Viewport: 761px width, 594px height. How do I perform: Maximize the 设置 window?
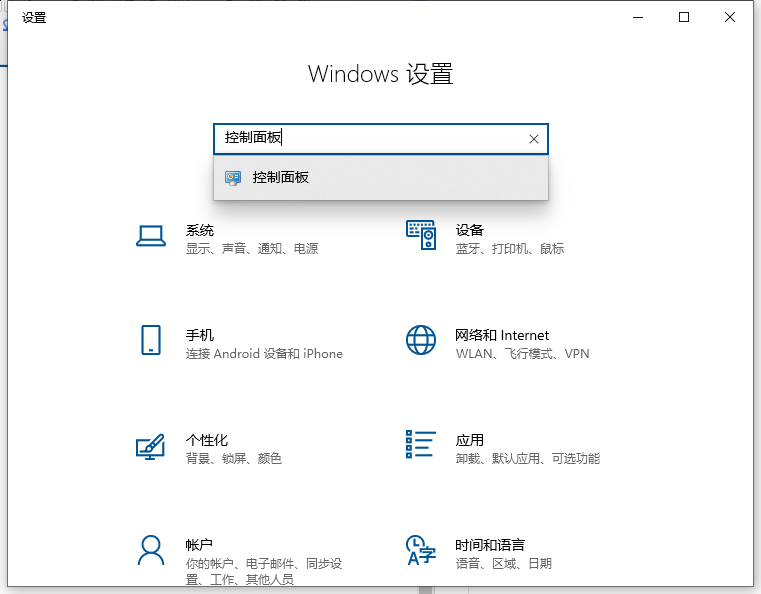684,17
